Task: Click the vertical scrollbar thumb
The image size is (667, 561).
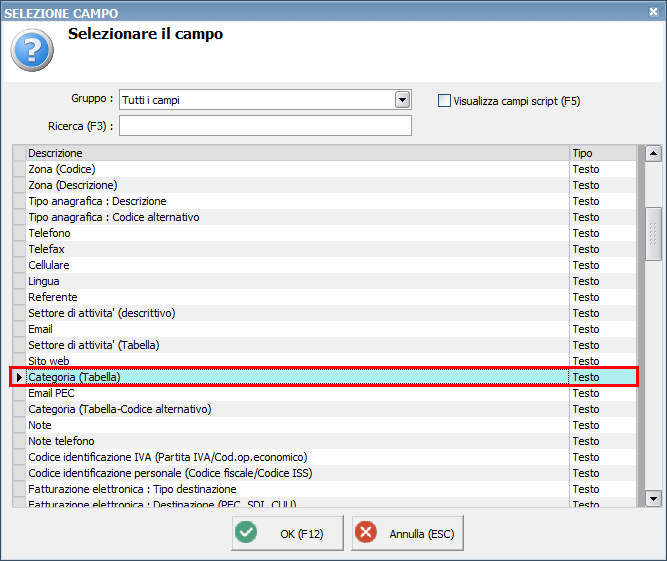Action: pos(653,233)
